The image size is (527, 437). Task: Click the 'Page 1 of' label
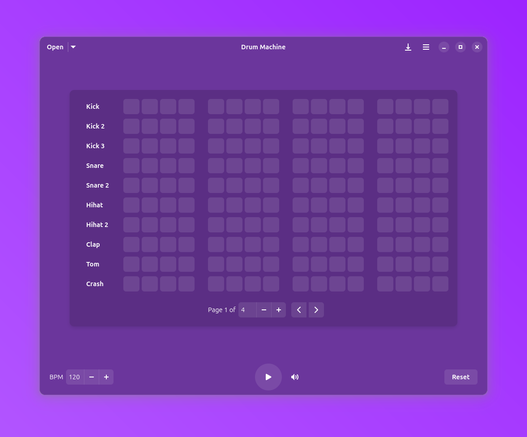221,310
